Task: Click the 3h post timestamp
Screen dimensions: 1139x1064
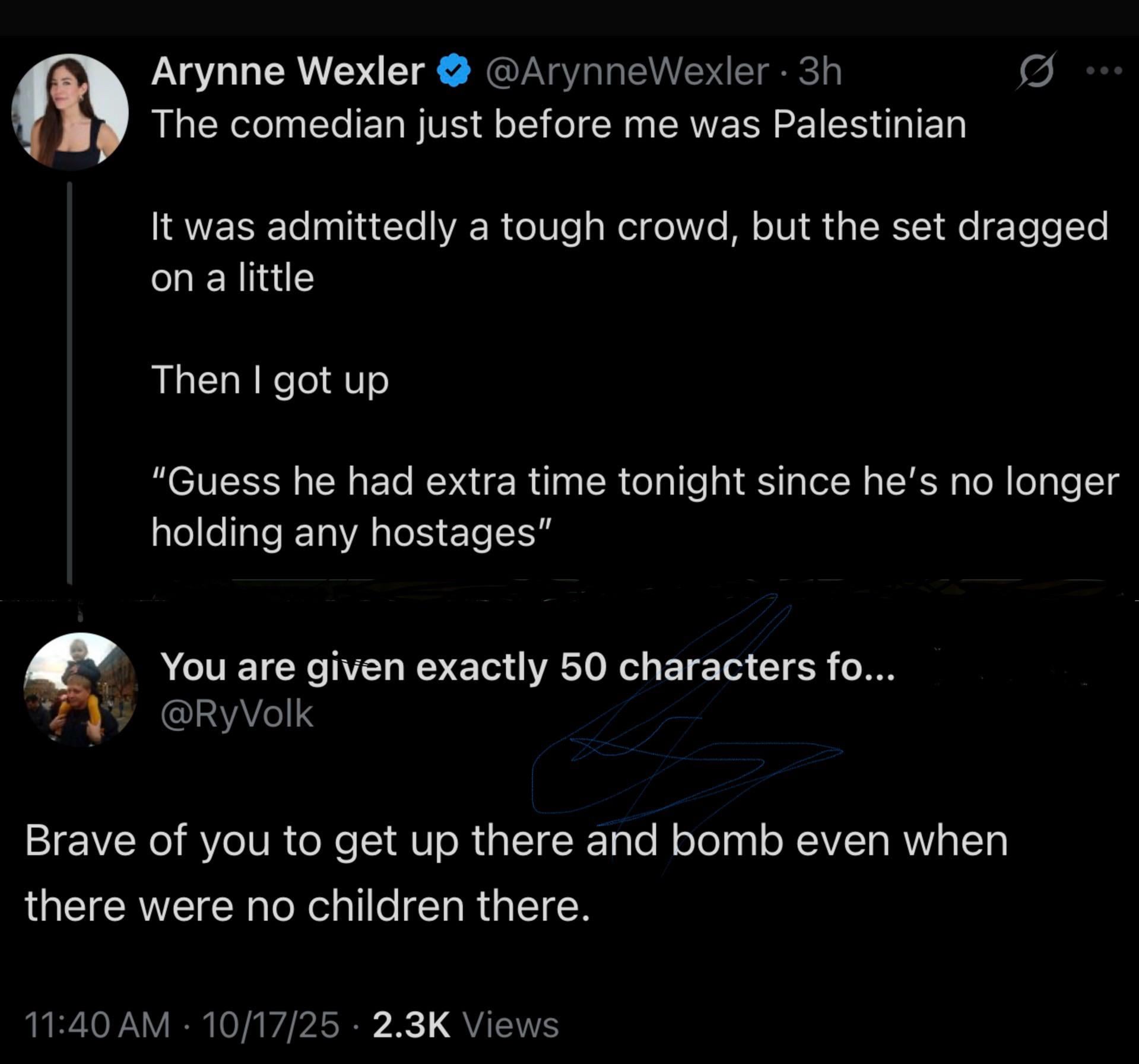Action: 820,72
